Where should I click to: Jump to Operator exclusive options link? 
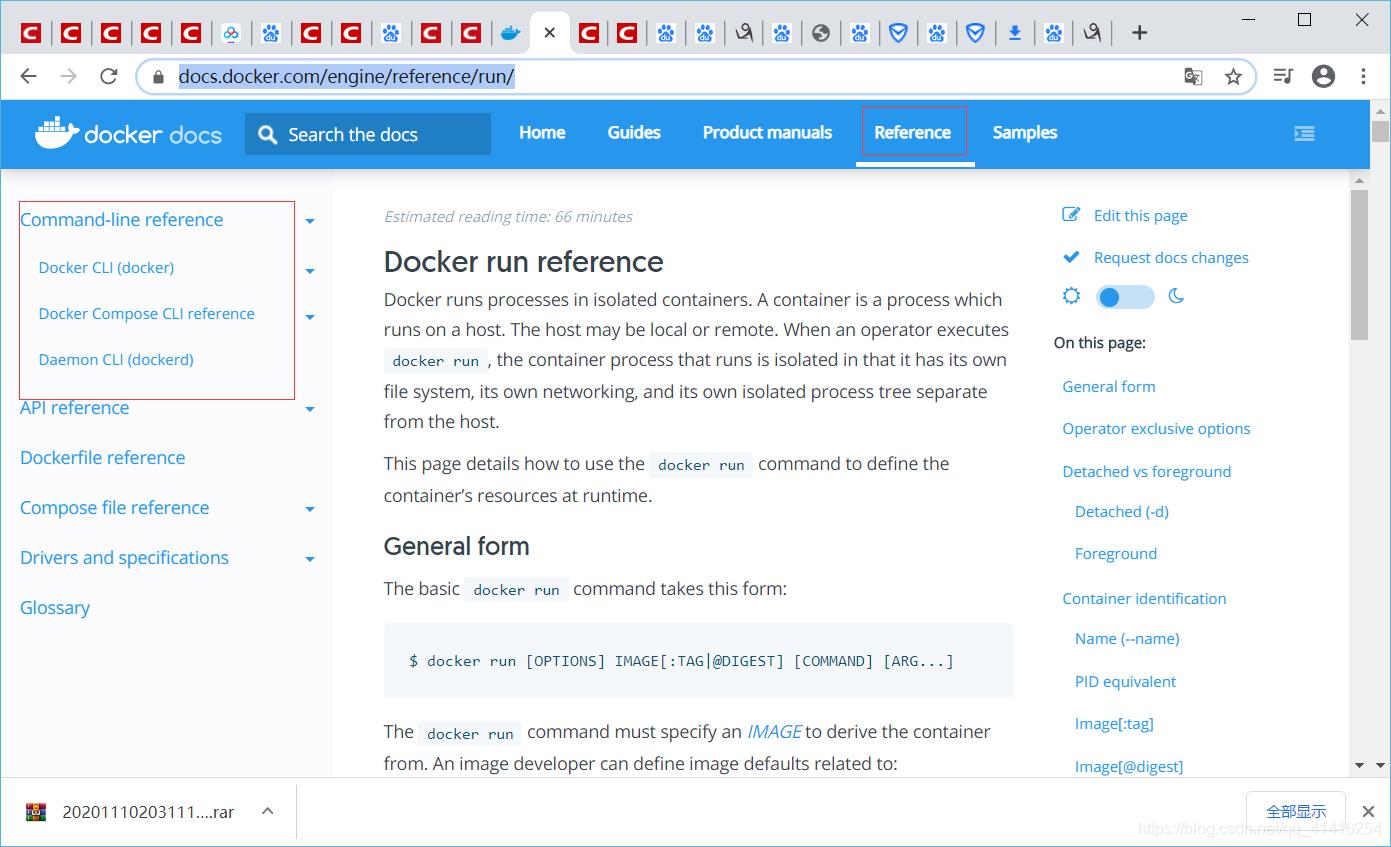click(x=1156, y=428)
